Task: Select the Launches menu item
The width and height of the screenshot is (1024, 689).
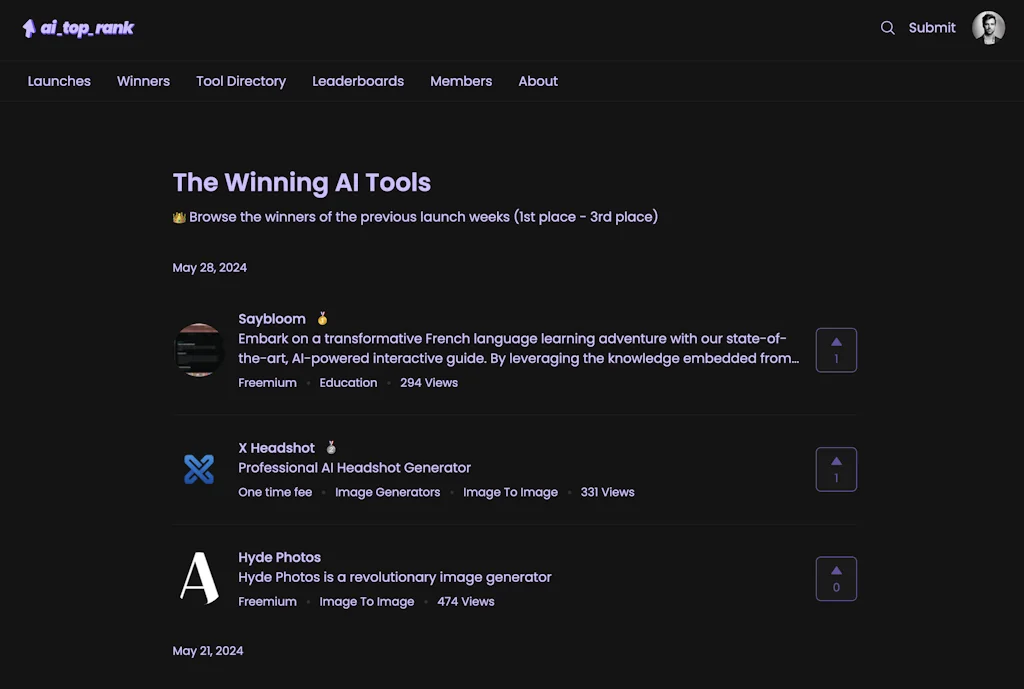Action: [59, 81]
